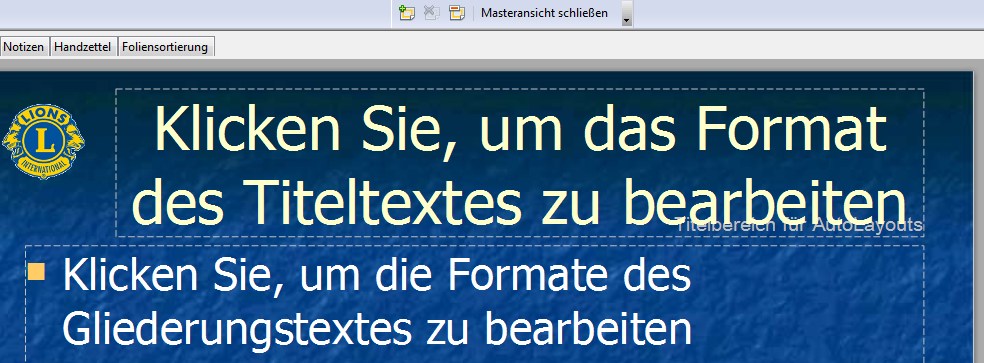Screen dimensions: 984x363
Task: Click the 'Titelbereich für AutoLayouts' label
Action: point(799,225)
